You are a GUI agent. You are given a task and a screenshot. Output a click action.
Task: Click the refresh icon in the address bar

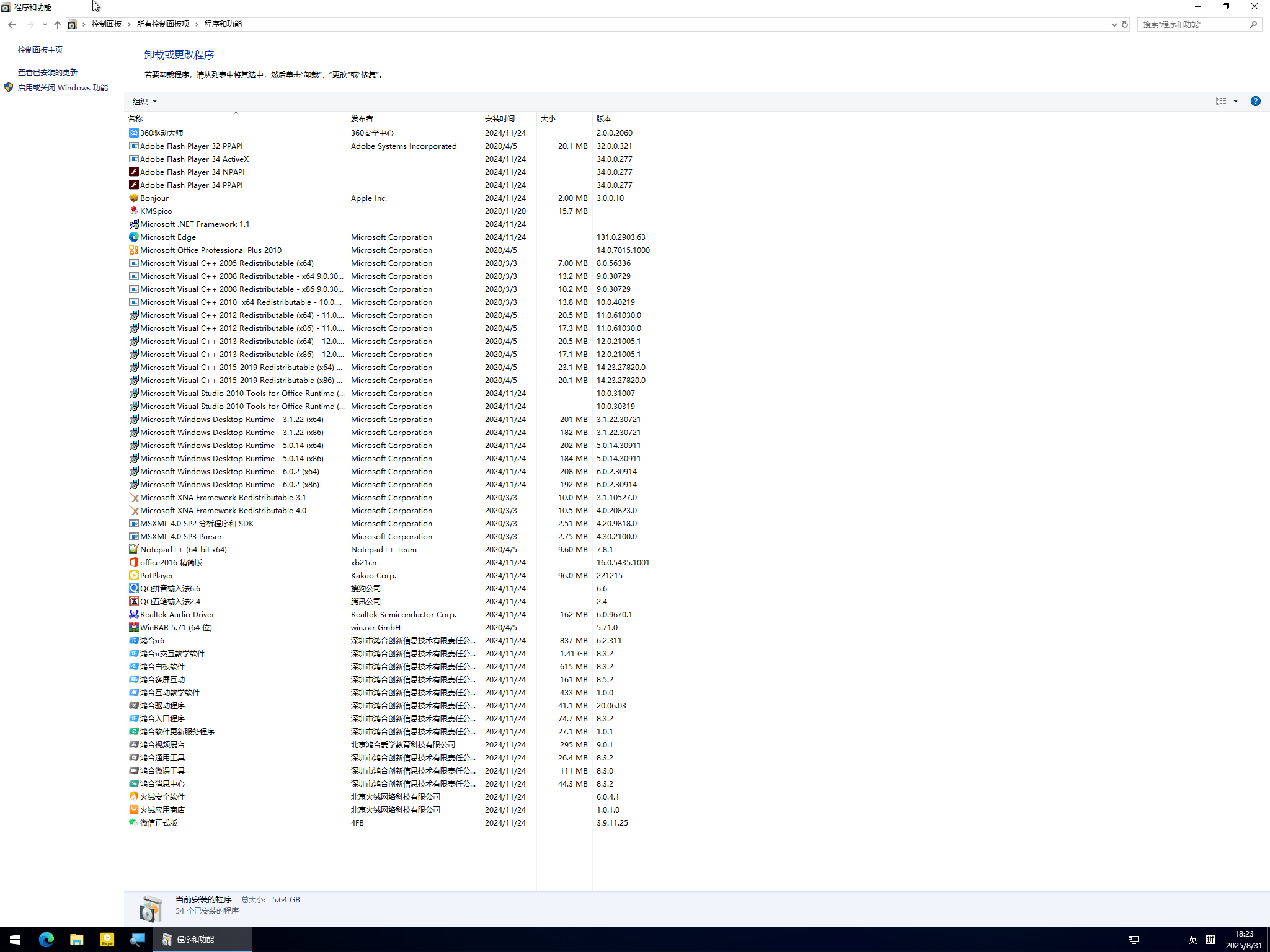(1125, 24)
